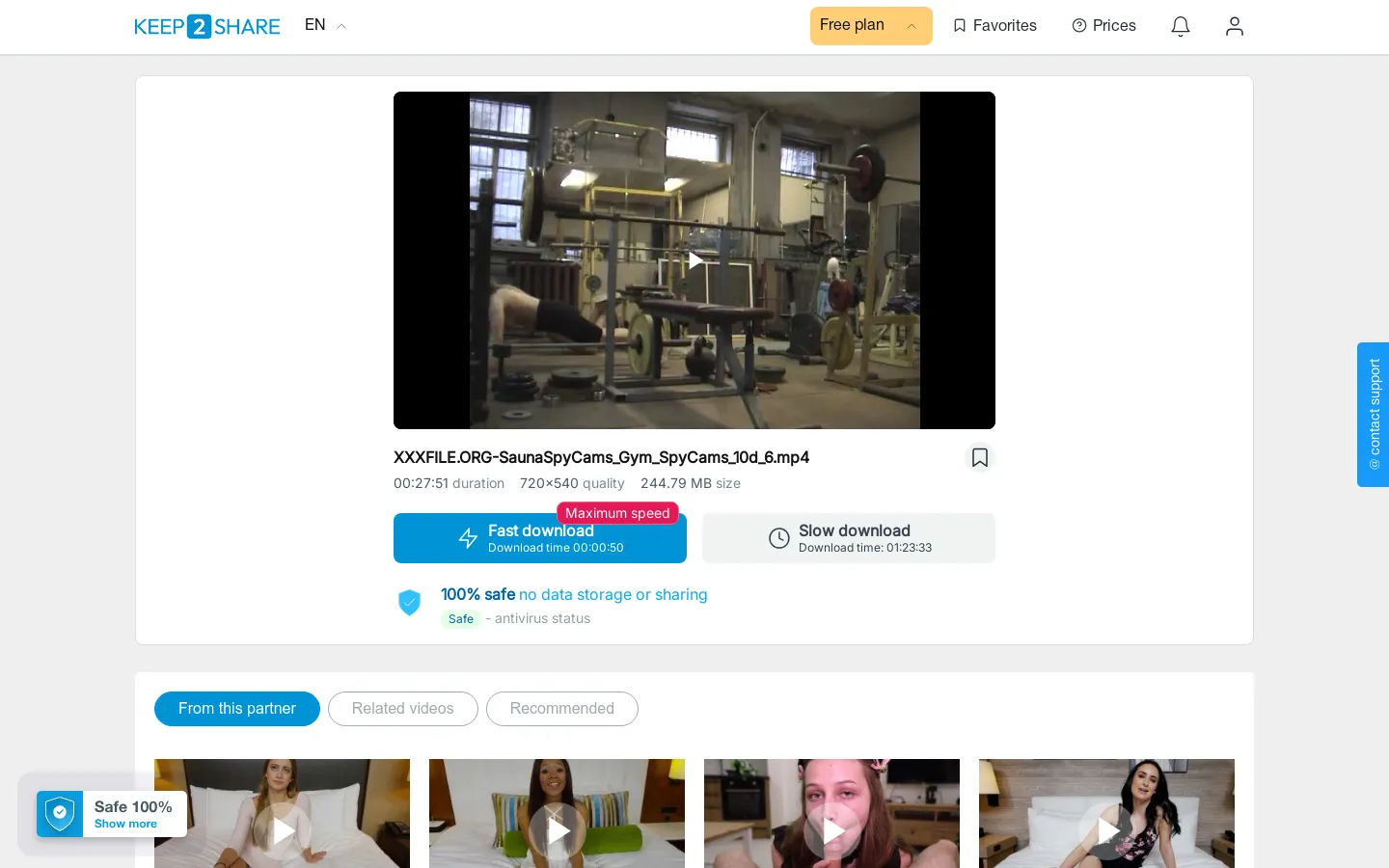Play the first video thumbnail in the partner row
Screen dimensions: 1389x868
(x=282, y=830)
